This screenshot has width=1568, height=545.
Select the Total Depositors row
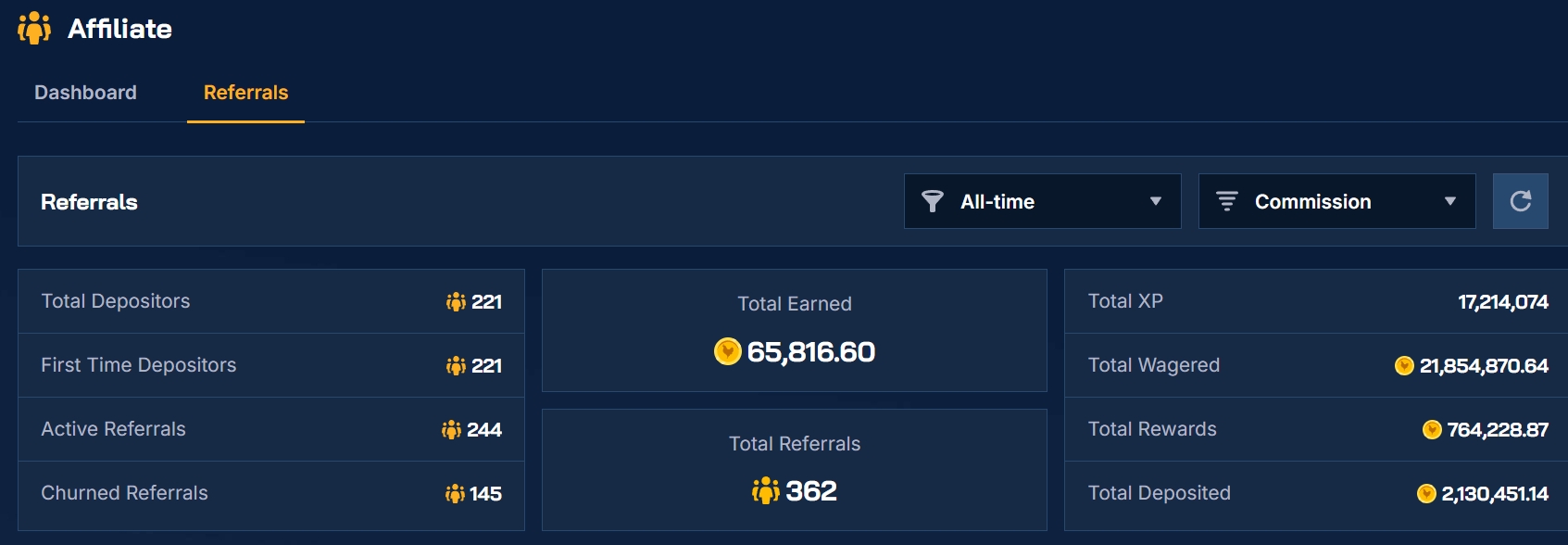[271, 301]
